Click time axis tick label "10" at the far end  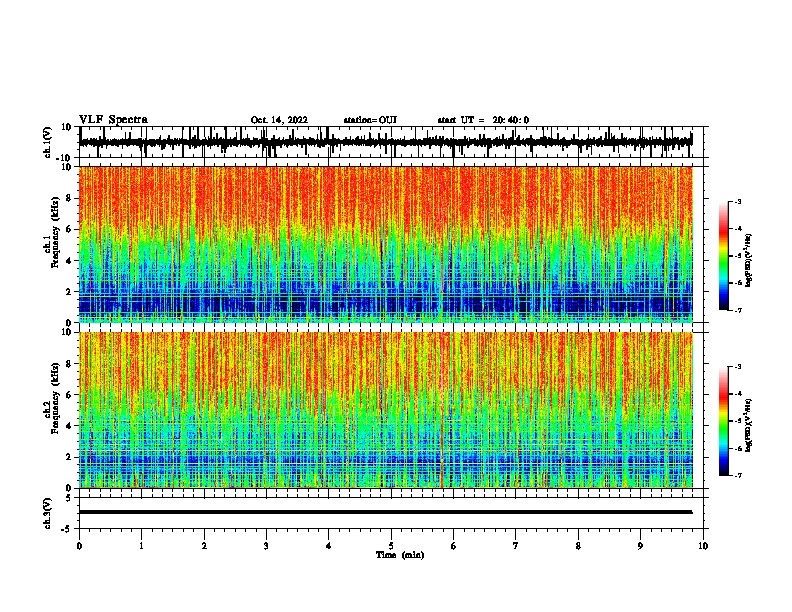coord(703,546)
